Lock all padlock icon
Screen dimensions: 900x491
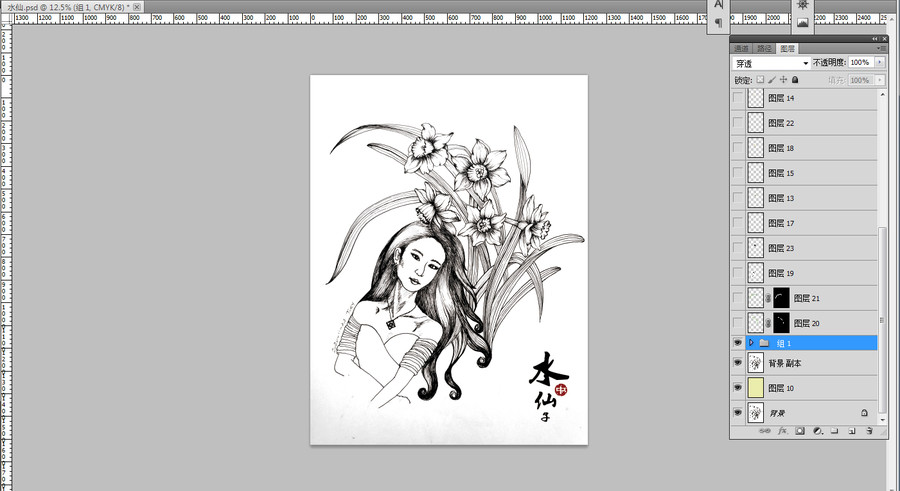(x=795, y=80)
